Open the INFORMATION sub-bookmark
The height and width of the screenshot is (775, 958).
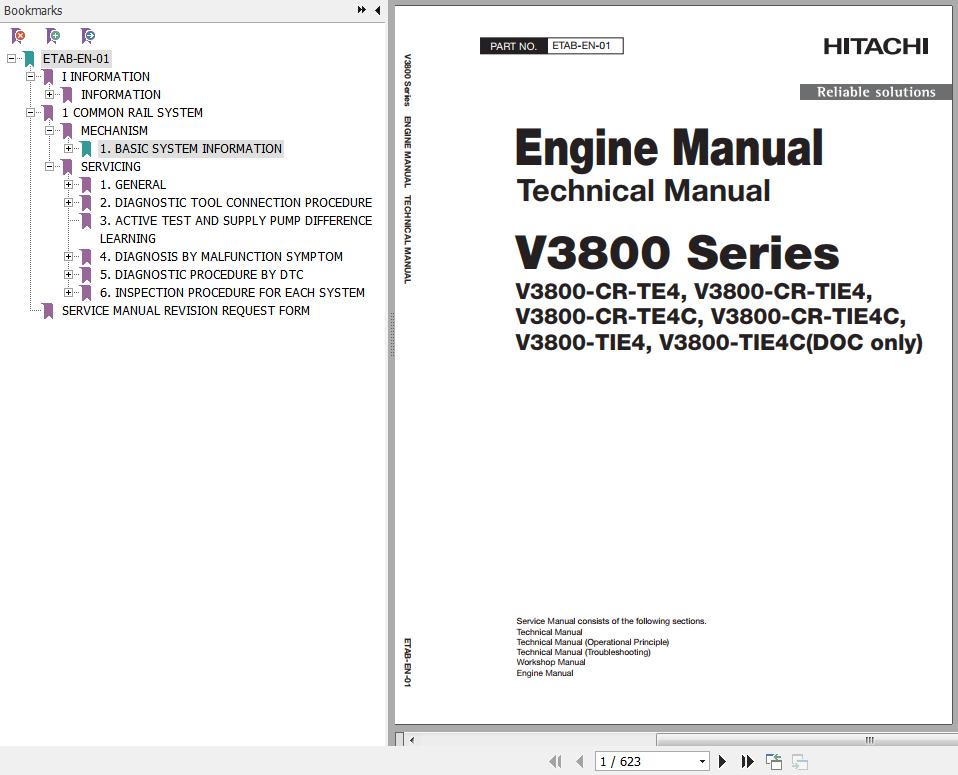pyautogui.click(x=121, y=95)
